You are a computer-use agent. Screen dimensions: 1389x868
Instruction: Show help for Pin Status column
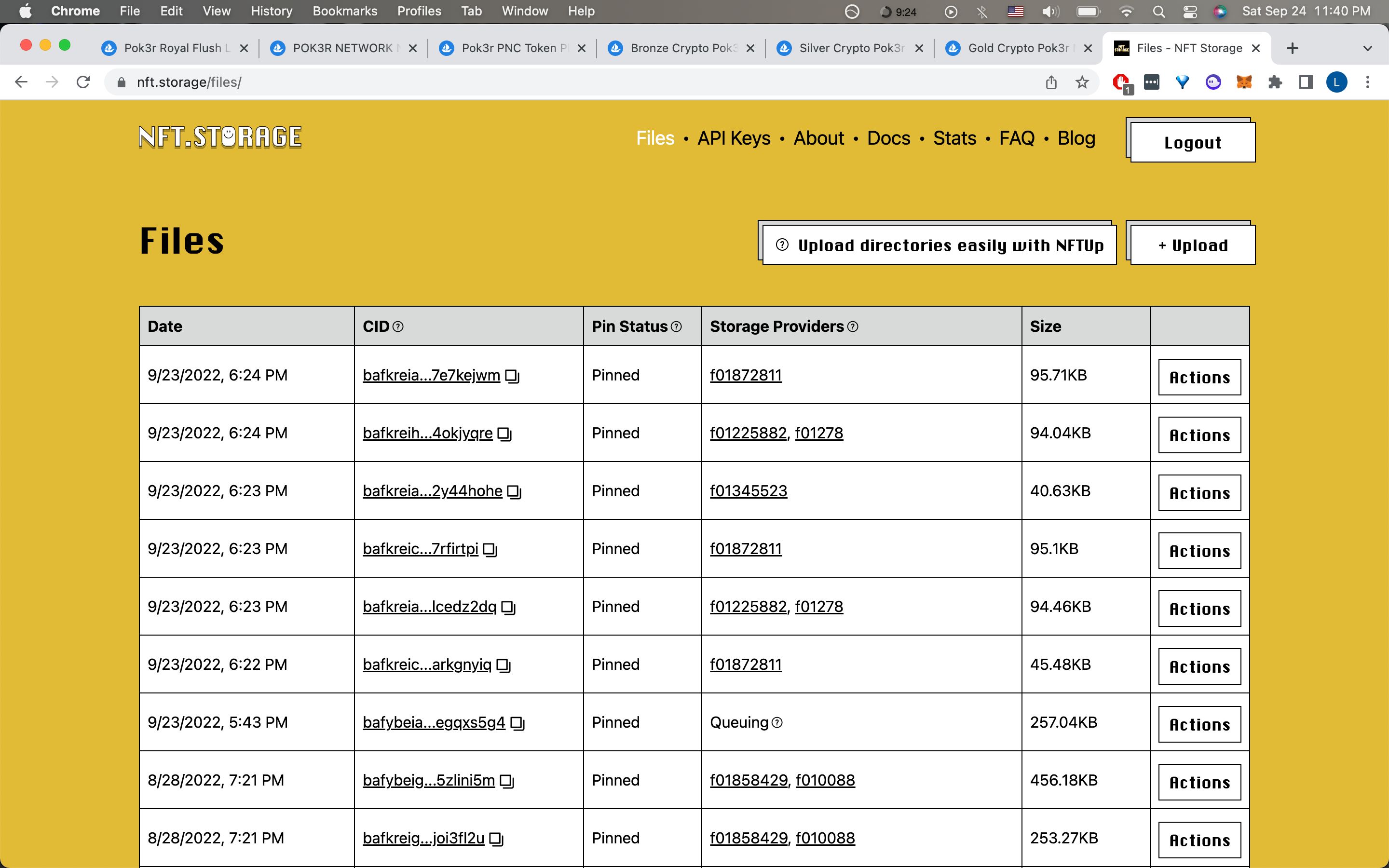click(676, 326)
